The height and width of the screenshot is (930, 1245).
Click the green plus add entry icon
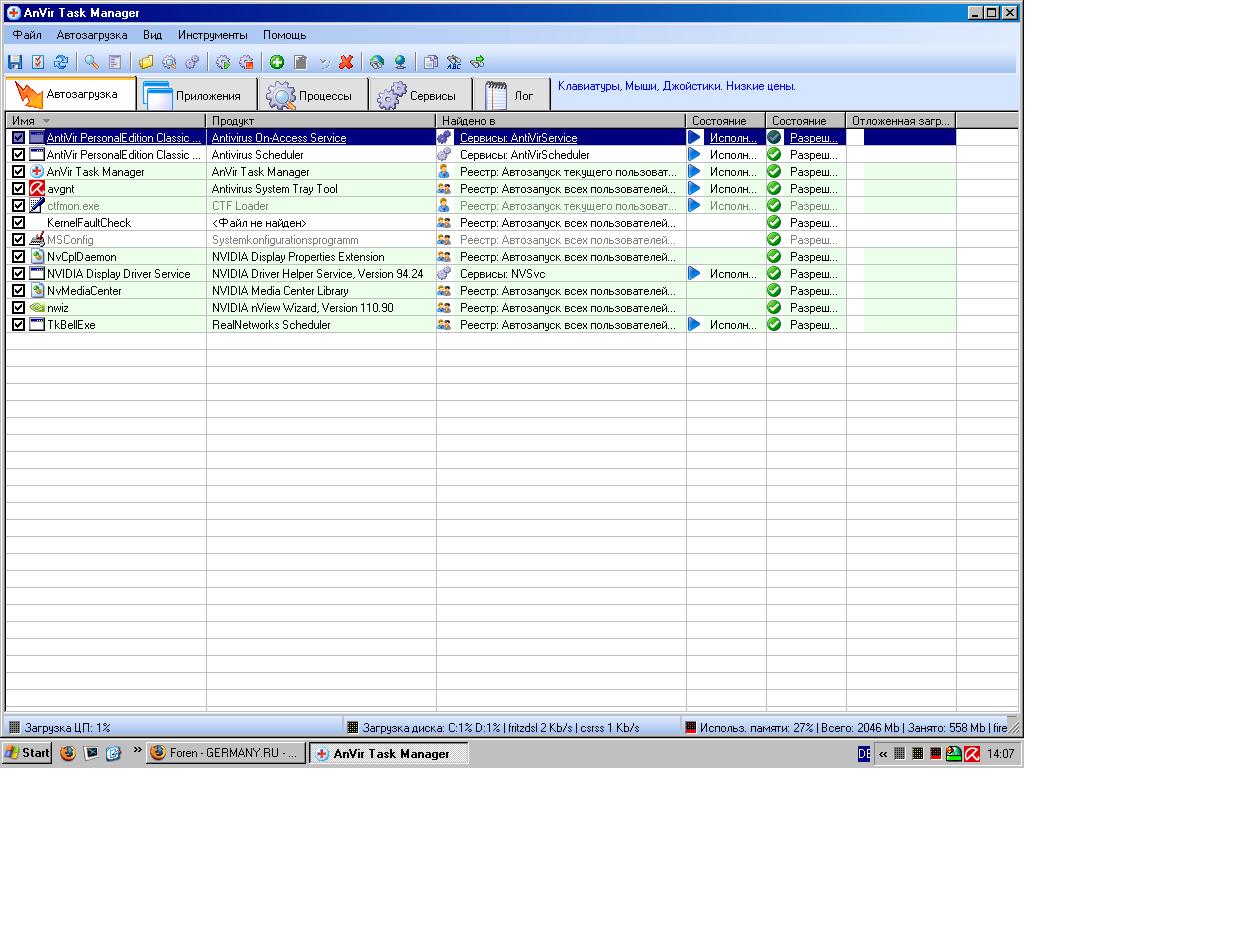pos(277,62)
